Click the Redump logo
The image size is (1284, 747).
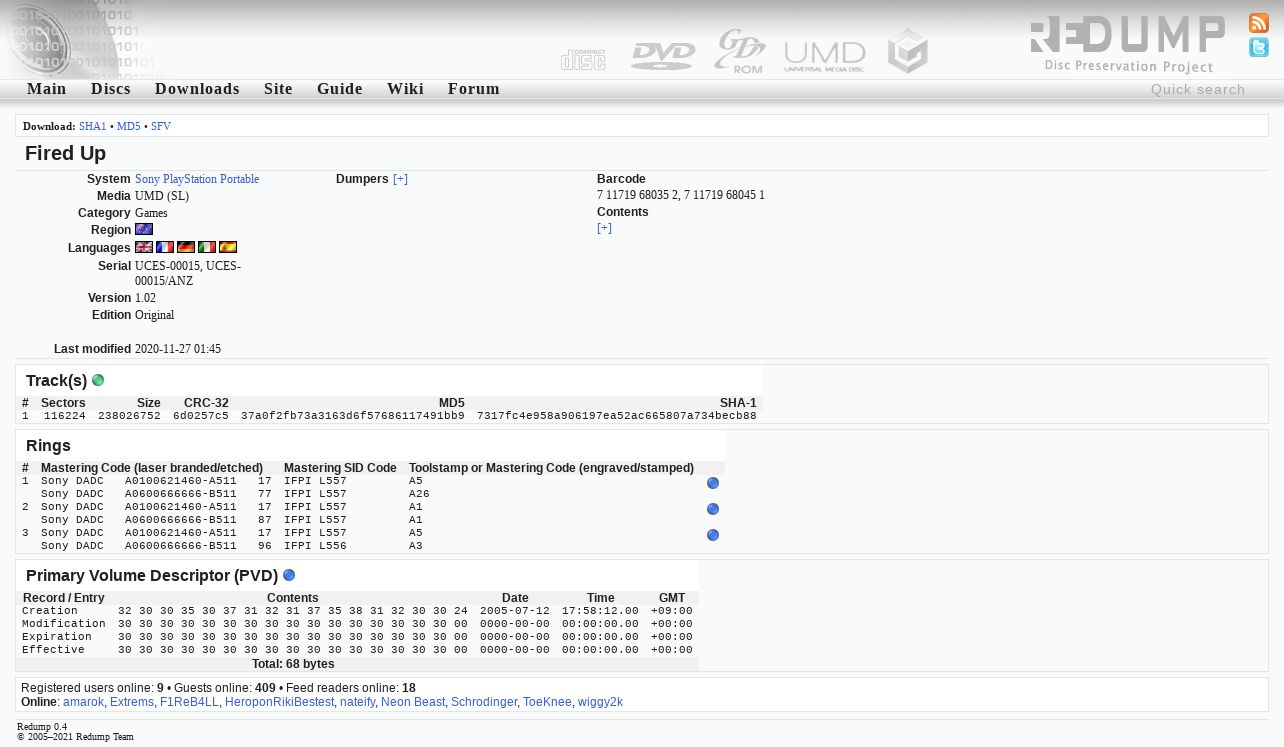[1127, 44]
